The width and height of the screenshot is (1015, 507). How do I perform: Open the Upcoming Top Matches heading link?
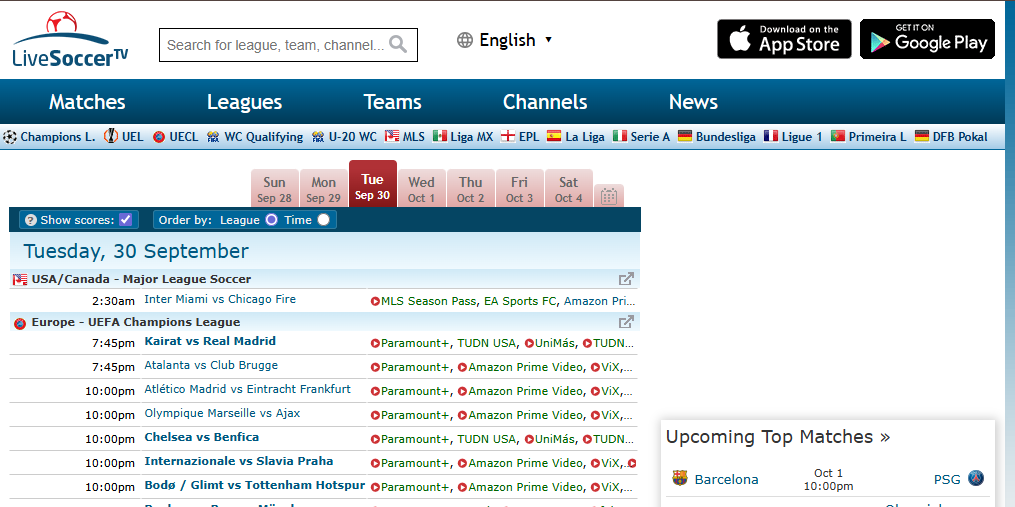coord(777,437)
